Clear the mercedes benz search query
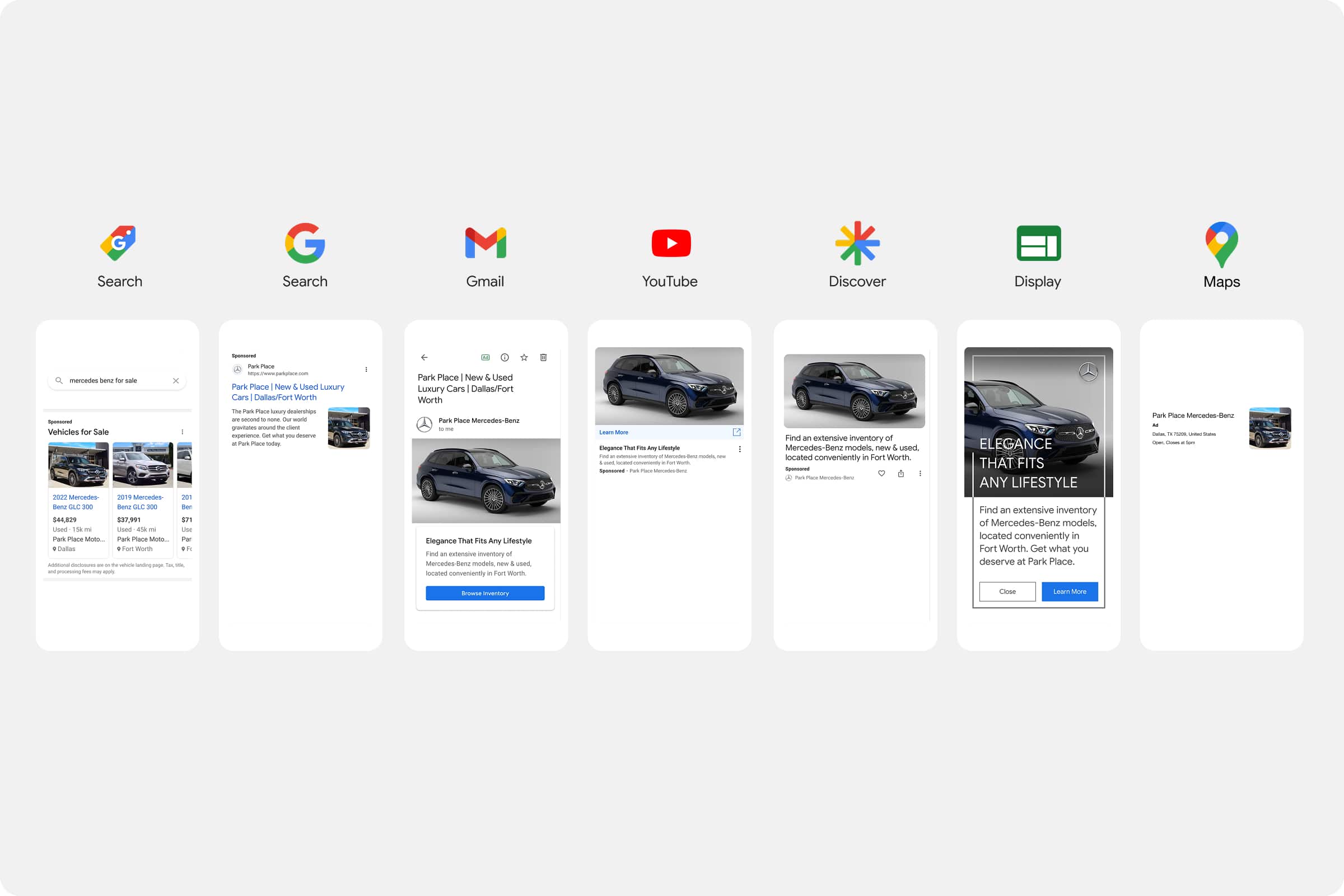This screenshot has height=896, width=1344. (x=176, y=381)
